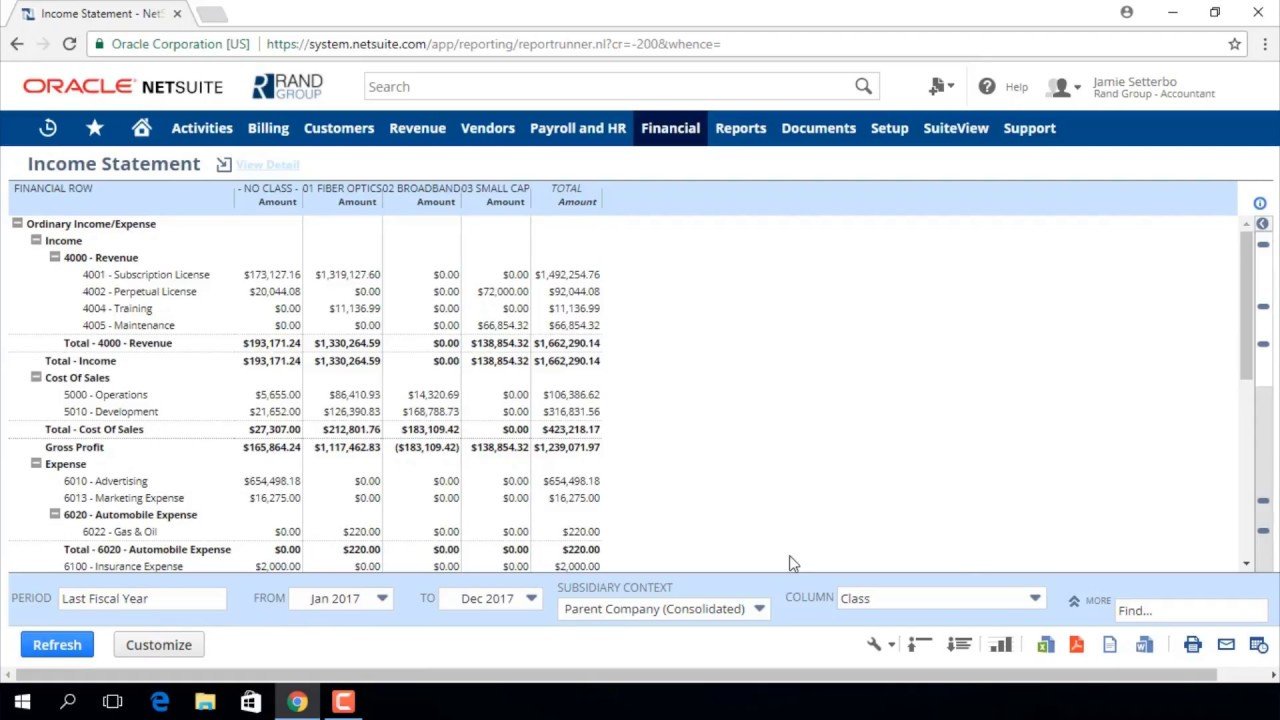Click inside the Find field
1280x720 pixels.
[x=1190, y=610]
